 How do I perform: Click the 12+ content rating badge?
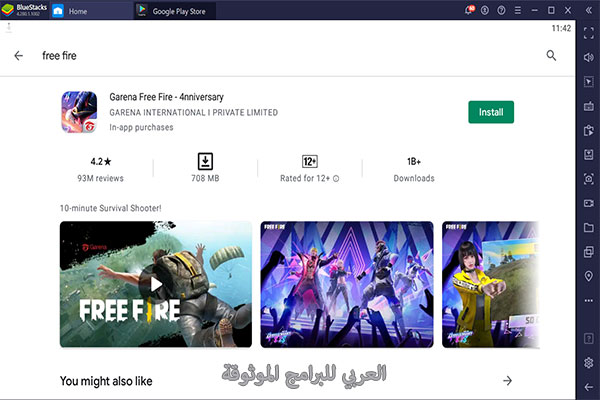click(x=310, y=162)
